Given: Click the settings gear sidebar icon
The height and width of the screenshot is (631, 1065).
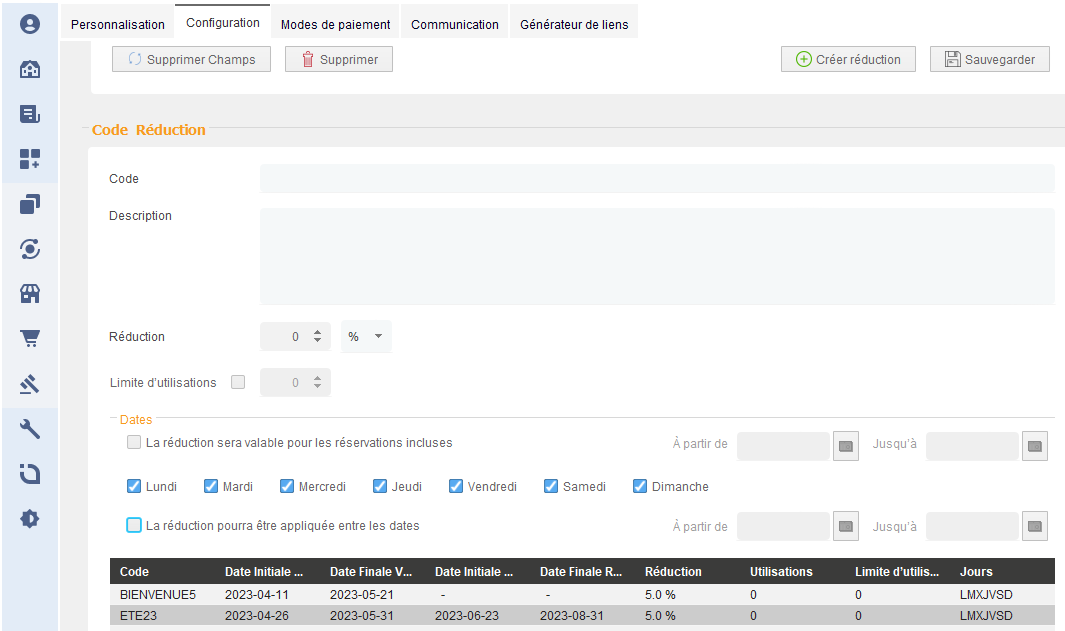Looking at the screenshot, I should tap(30, 519).
